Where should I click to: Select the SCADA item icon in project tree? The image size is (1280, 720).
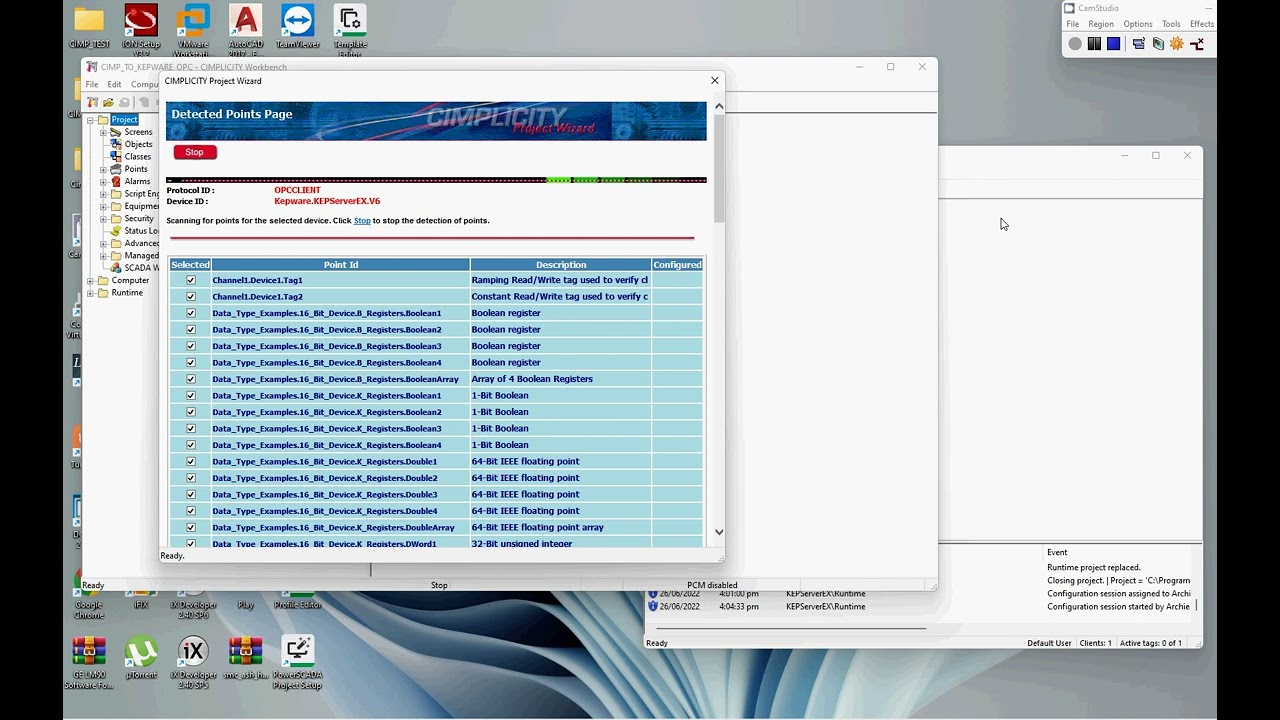(x=116, y=268)
